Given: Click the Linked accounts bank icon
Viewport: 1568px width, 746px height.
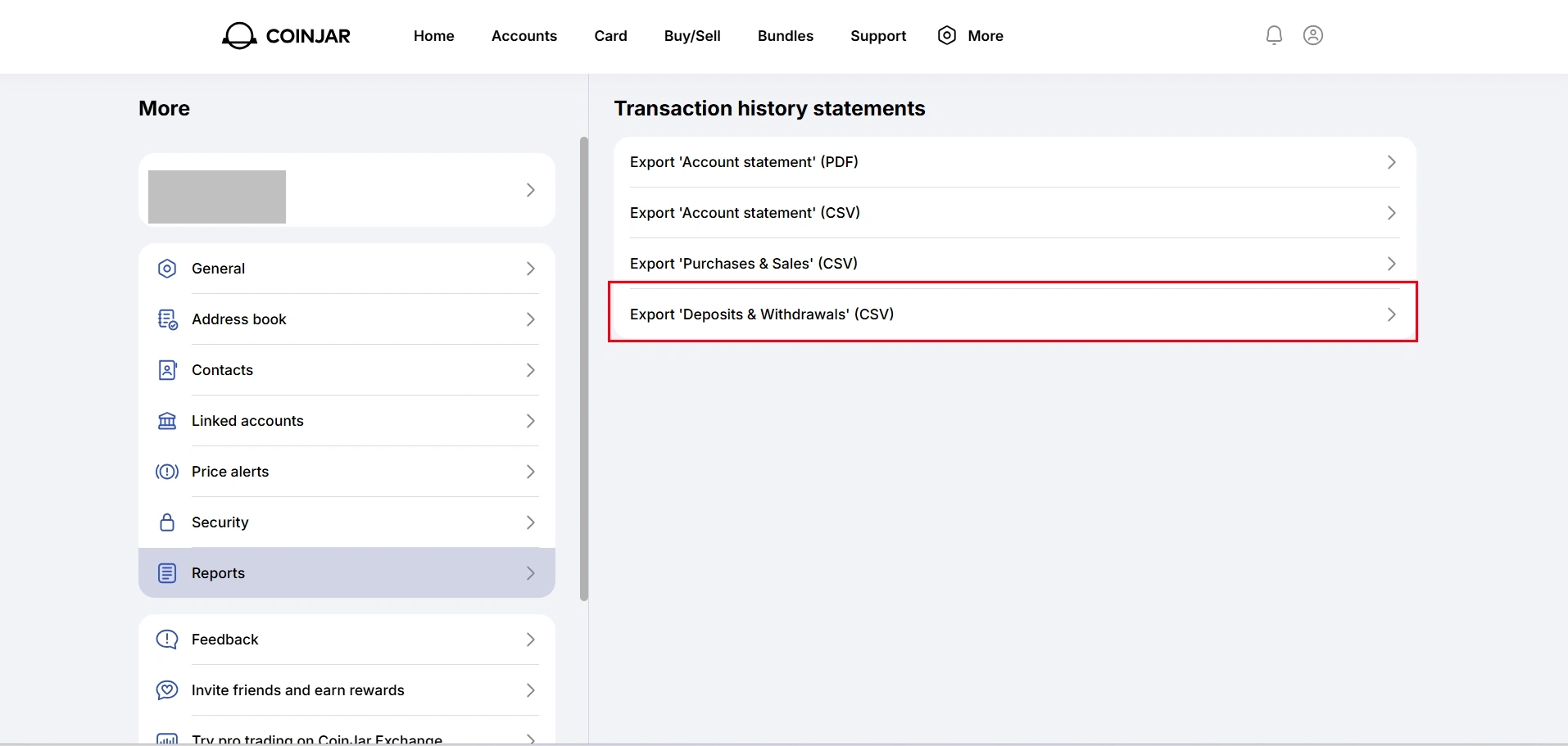Looking at the screenshot, I should [x=167, y=421].
